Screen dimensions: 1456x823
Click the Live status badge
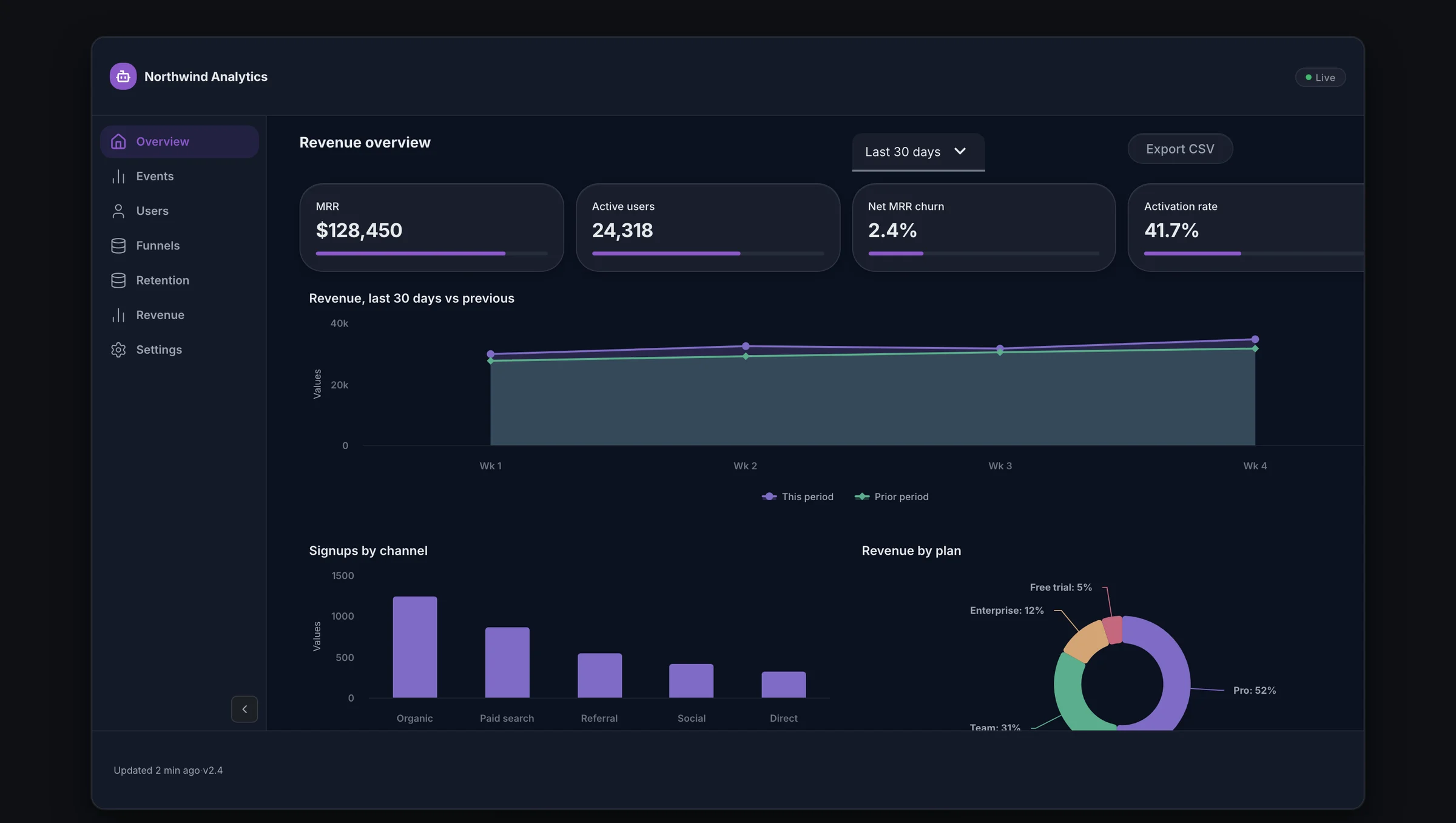pos(1320,77)
